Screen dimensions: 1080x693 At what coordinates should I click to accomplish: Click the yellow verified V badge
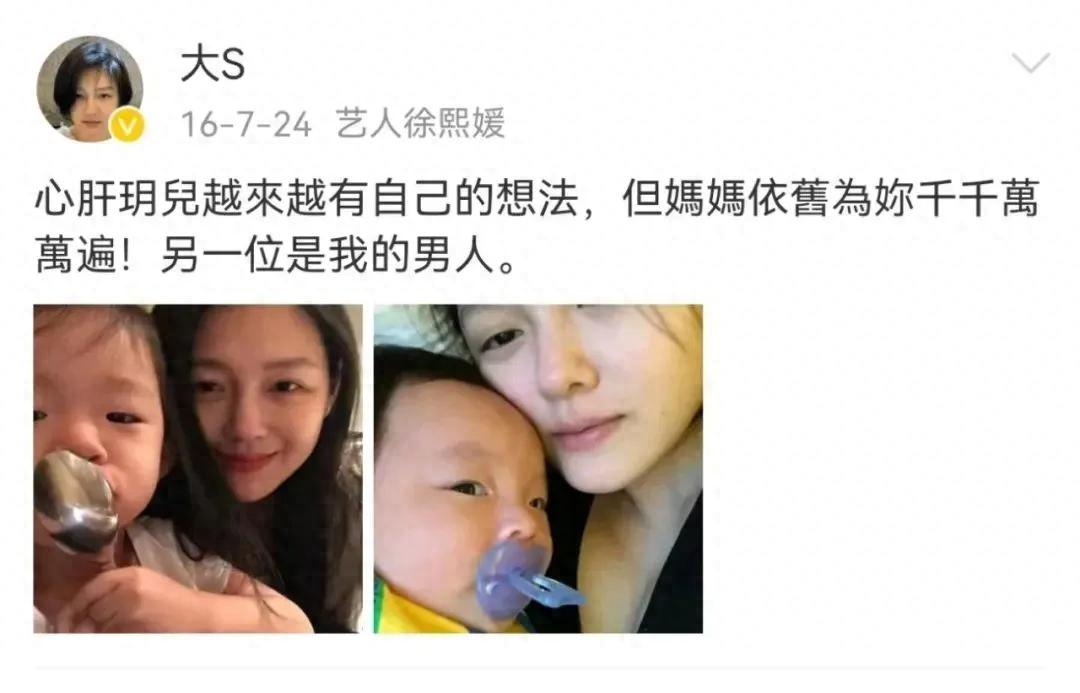click(x=128, y=126)
